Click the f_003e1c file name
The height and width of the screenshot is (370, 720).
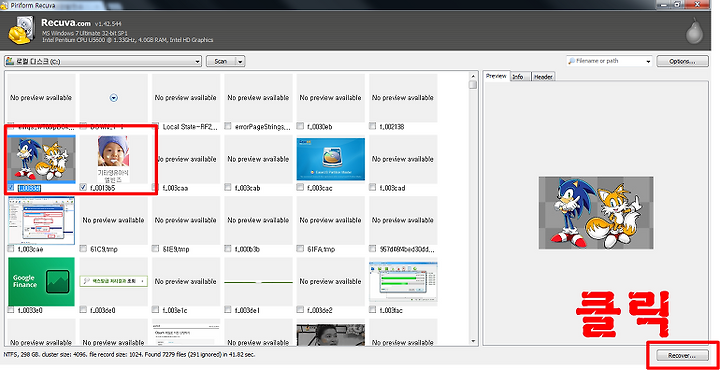tap(176, 310)
